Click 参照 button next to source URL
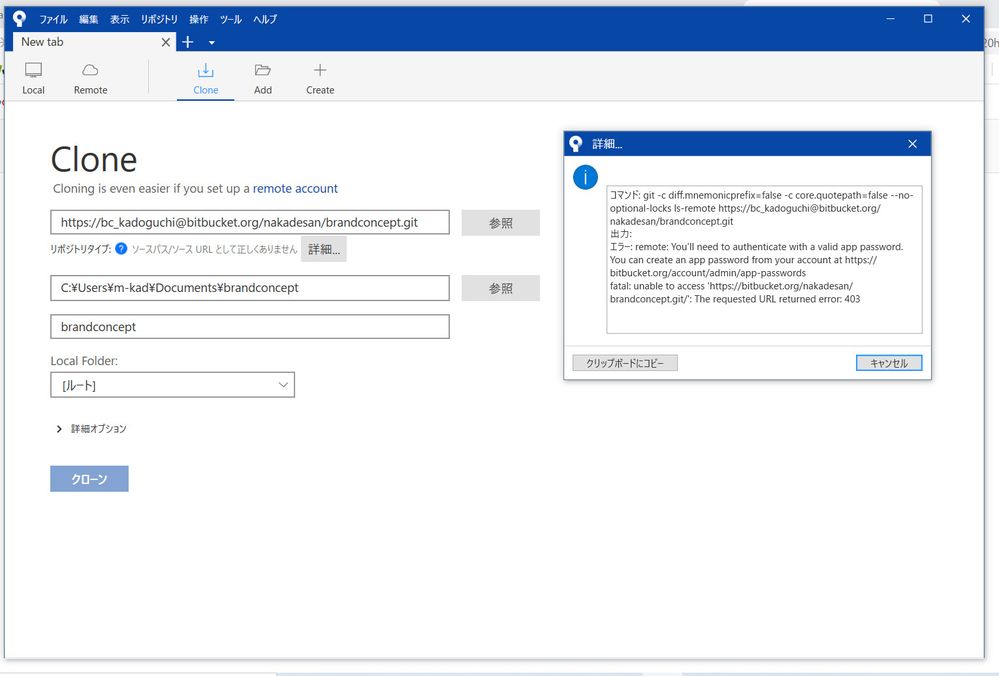This screenshot has width=999, height=676. click(x=501, y=223)
